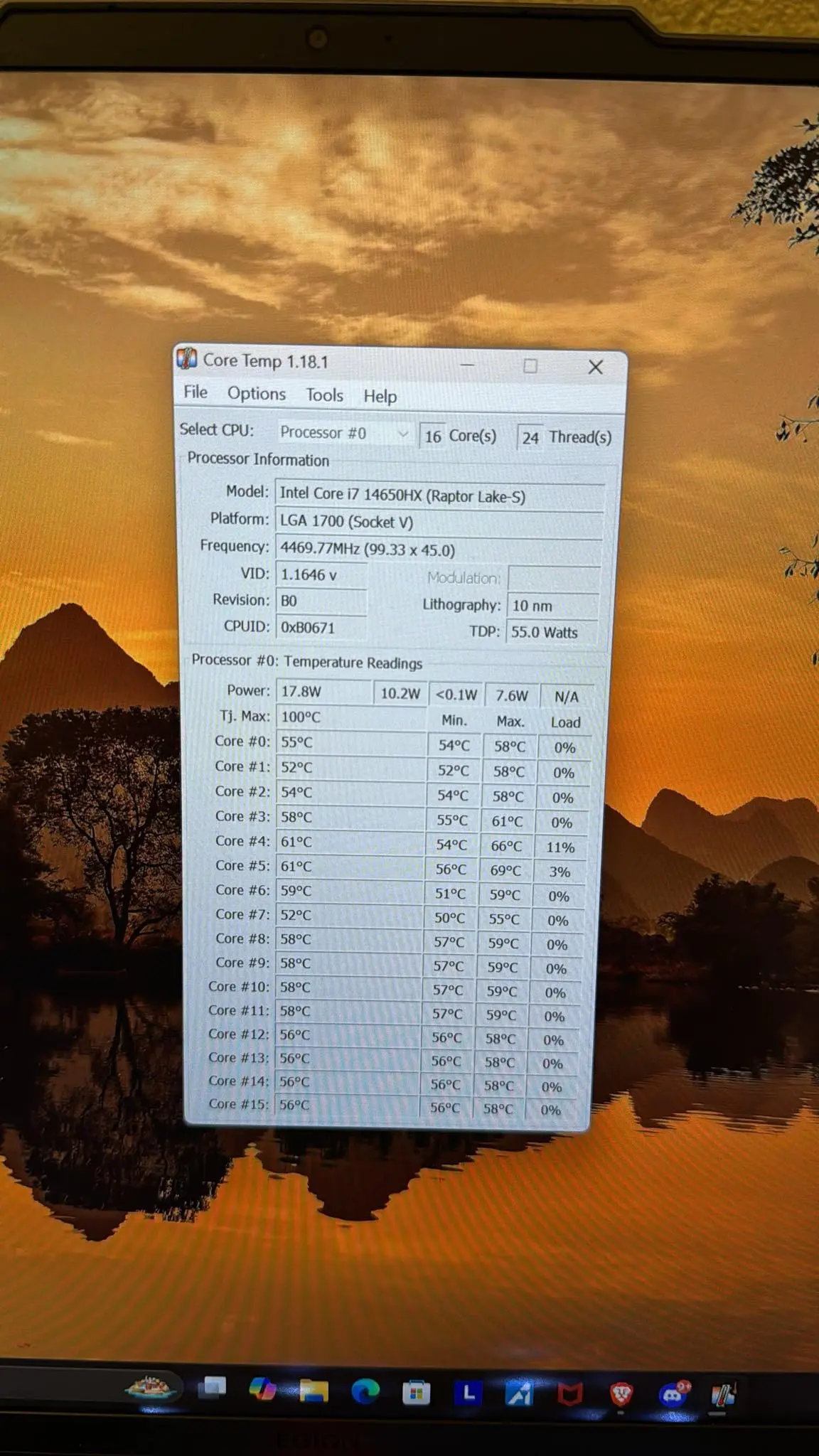Image resolution: width=819 pixels, height=1456 pixels.
Task: Click Core #12 current temperature 56°C
Action: [347, 1034]
